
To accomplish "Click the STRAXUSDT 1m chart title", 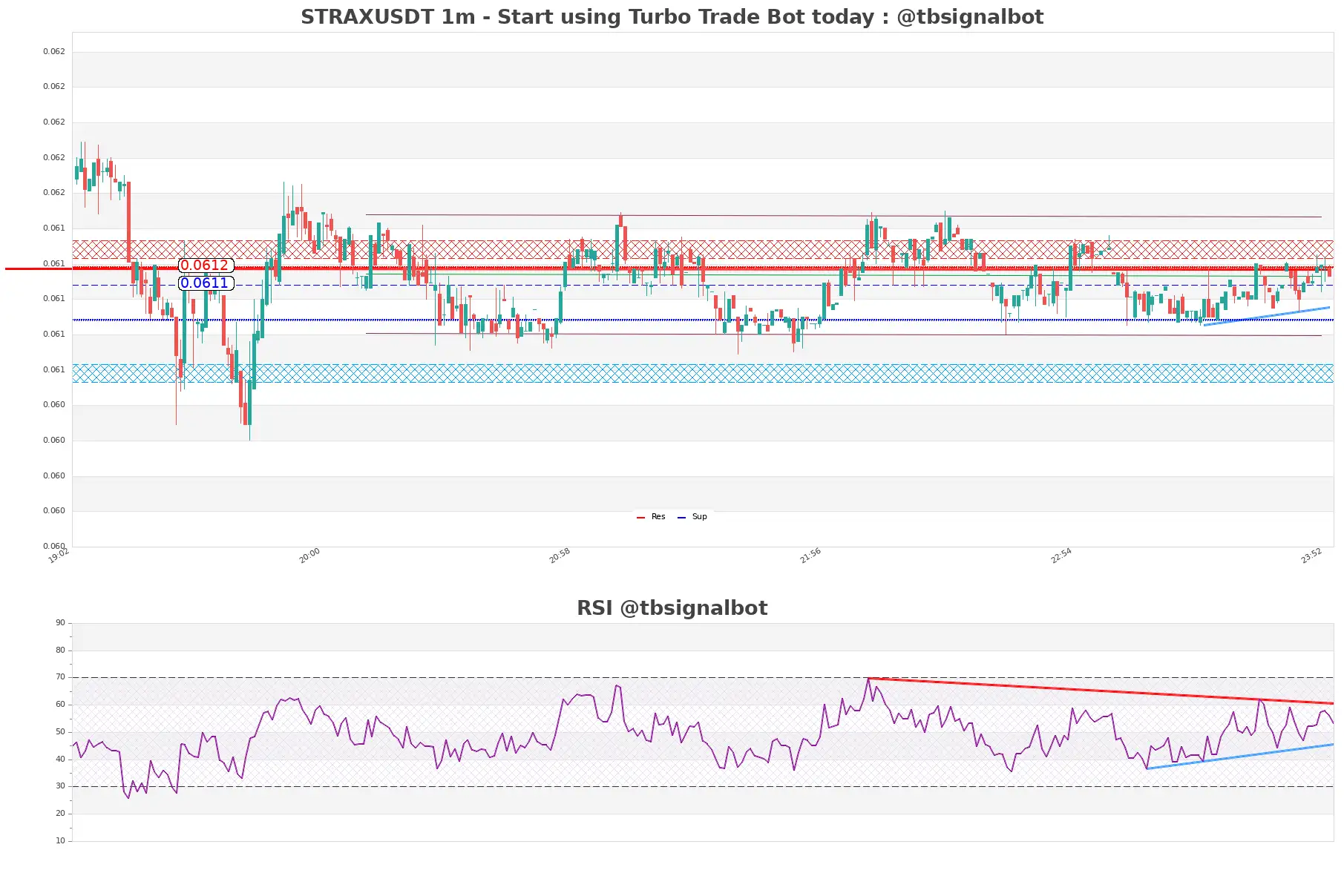I will pyautogui.click(x=672, y=16).
